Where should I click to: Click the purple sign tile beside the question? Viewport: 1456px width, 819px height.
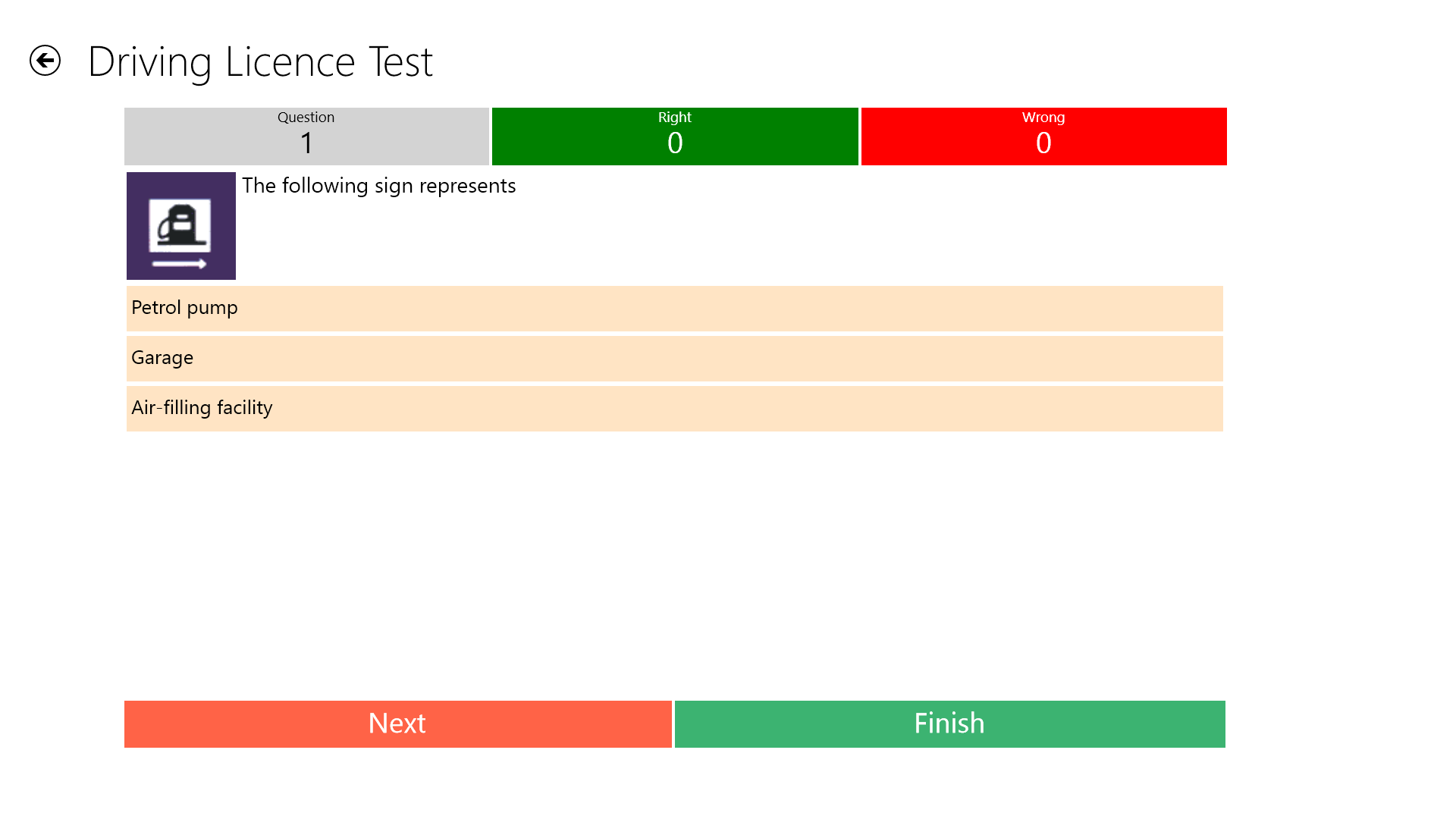pyautogui.click(x=180, y=226)
